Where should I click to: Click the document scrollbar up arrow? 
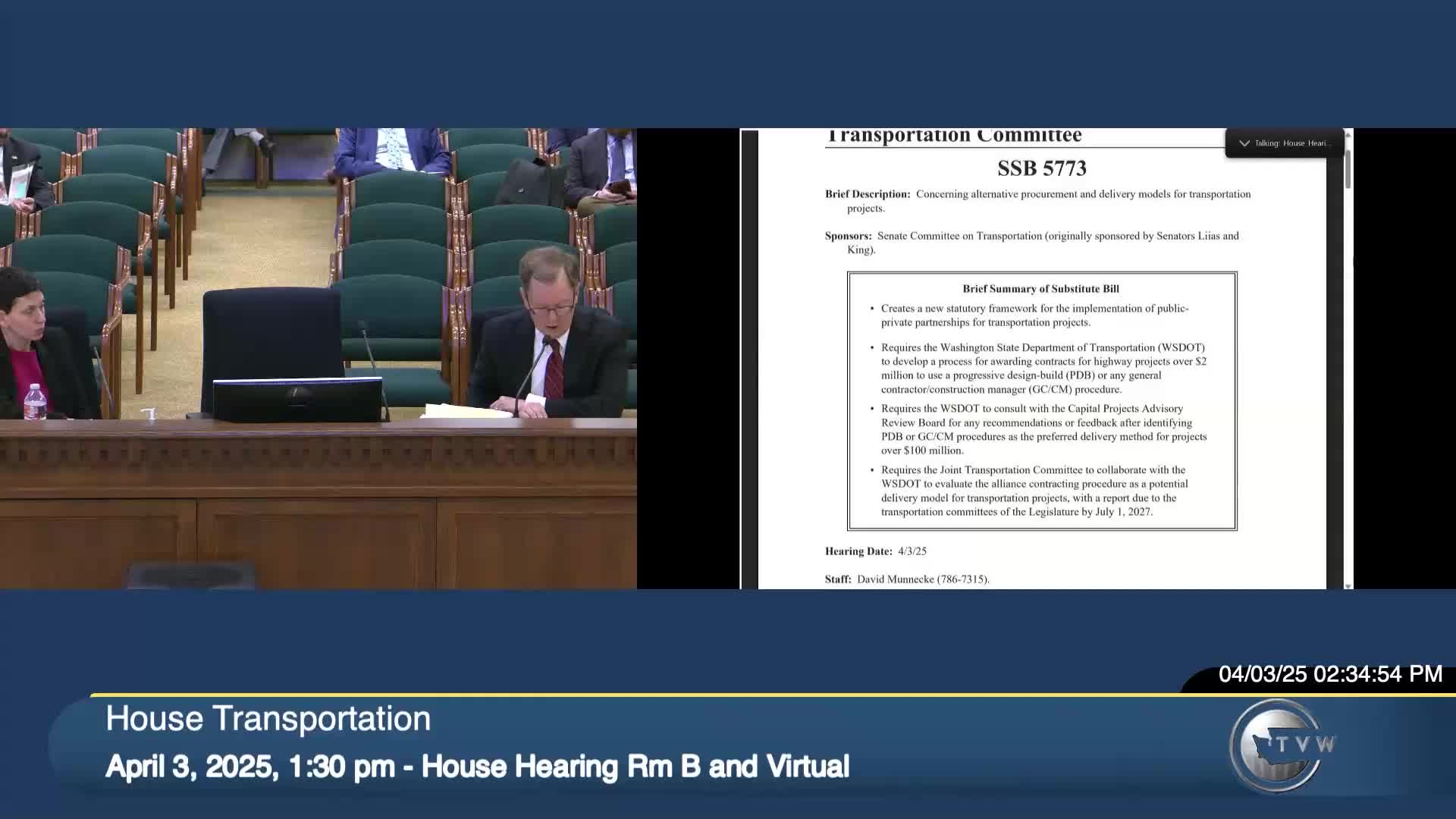click(x=1348, y=134)
